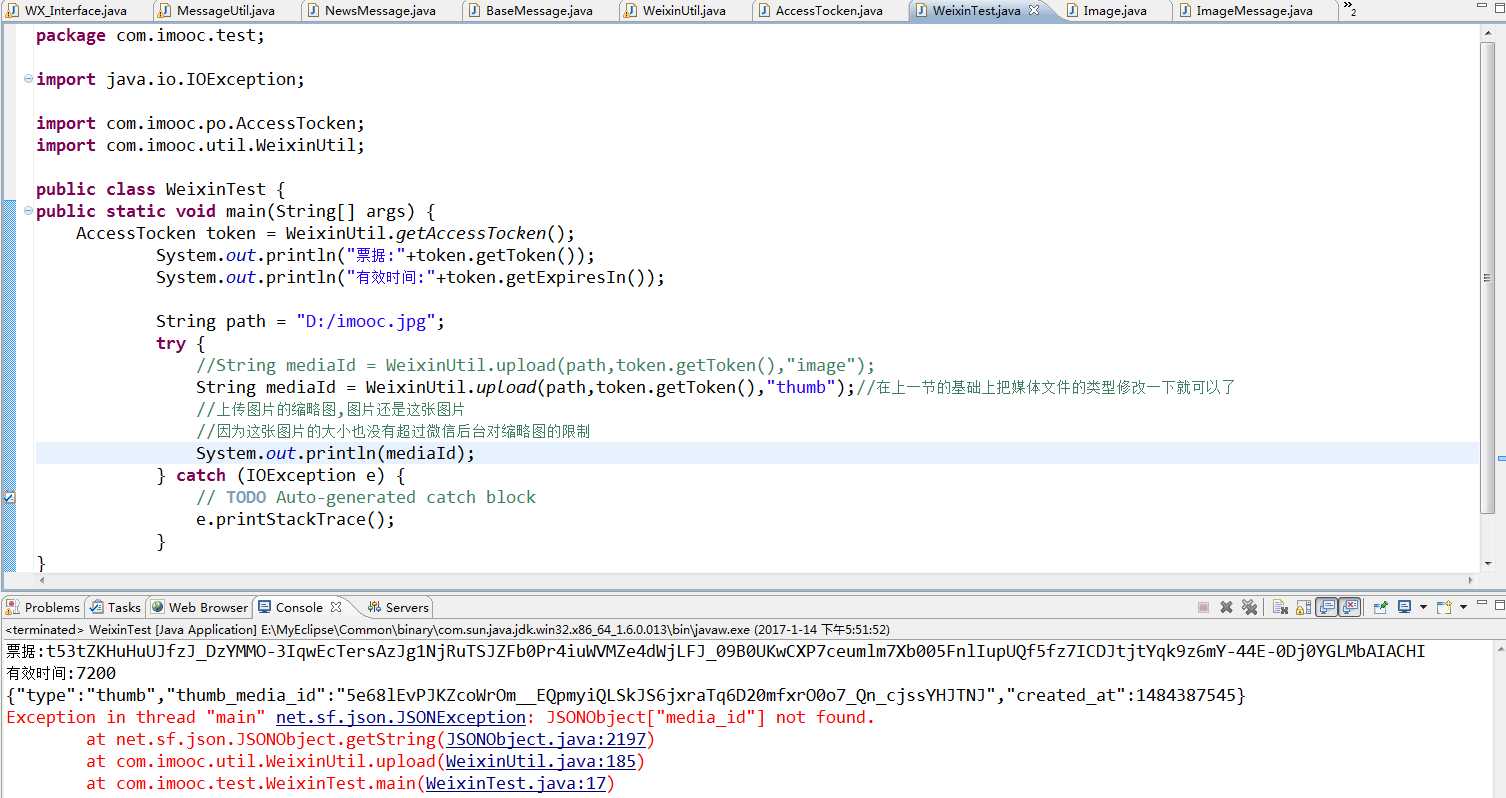Screen dimensions: 1506x798
Task: Click the console JSON output with thumb_media_id
Action: 626,695
